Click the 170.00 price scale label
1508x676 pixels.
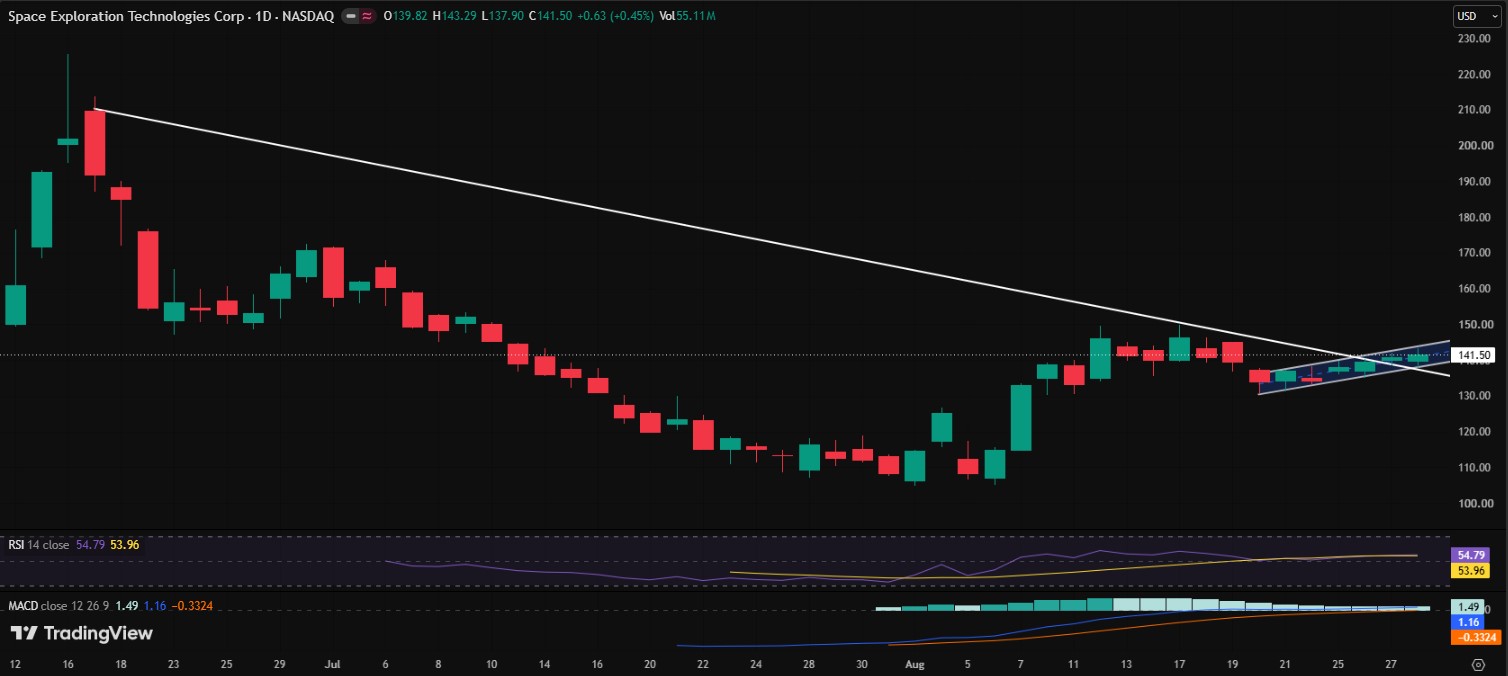(x=1475, y=253)
